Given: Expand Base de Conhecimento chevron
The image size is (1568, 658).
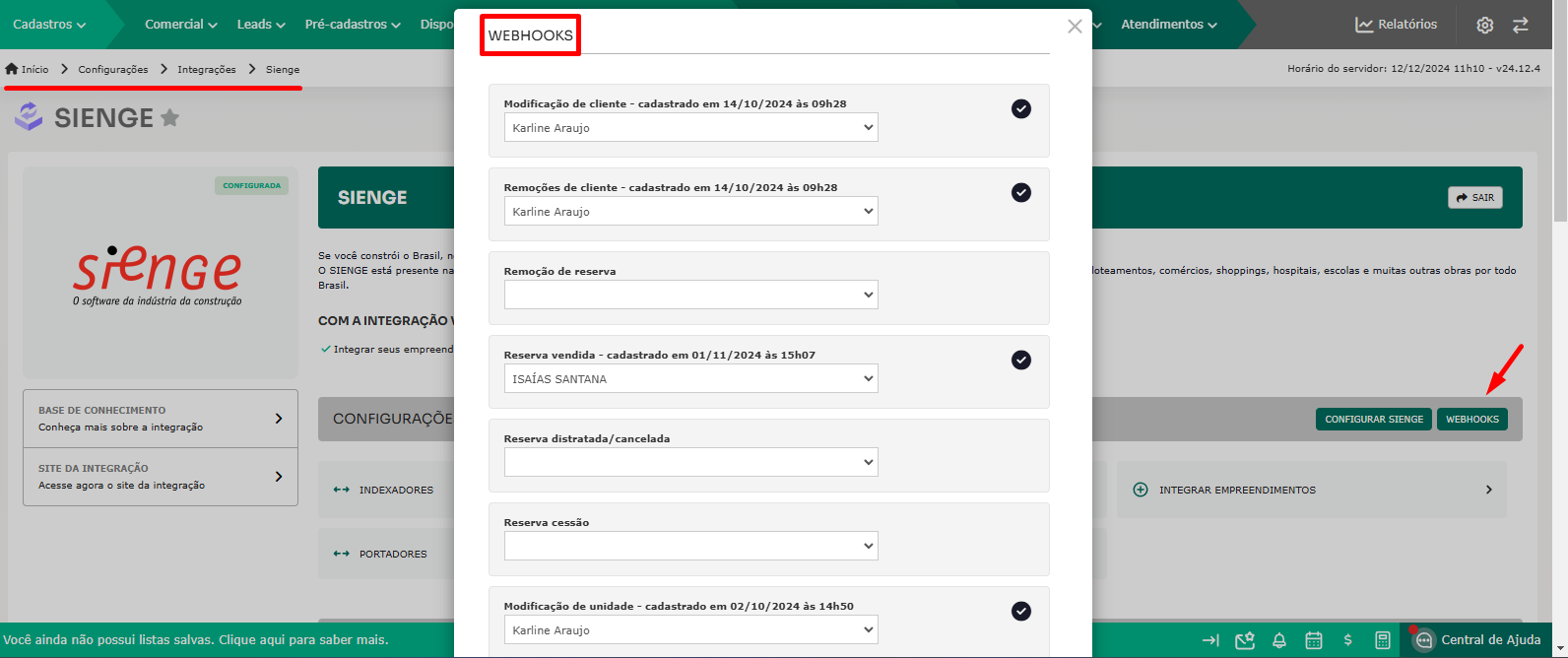Looking at the screenshot, I should click(279, 419).
